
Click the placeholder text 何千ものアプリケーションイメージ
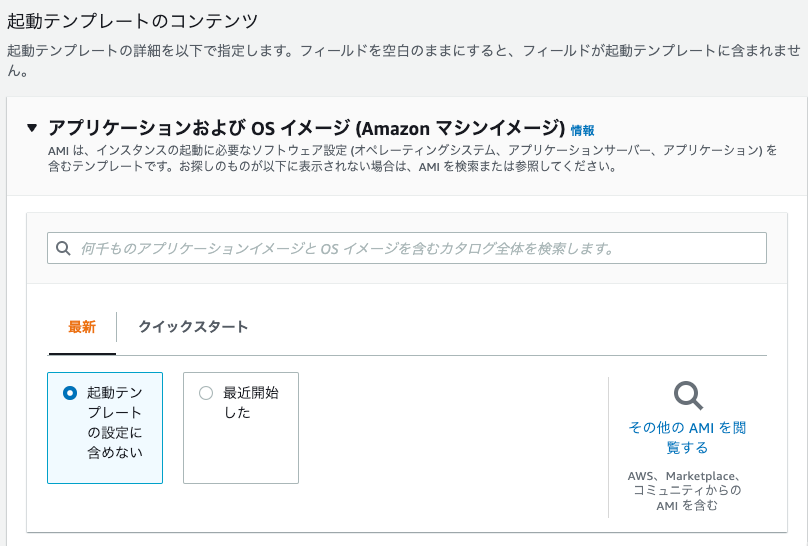[x=347, y=249]
